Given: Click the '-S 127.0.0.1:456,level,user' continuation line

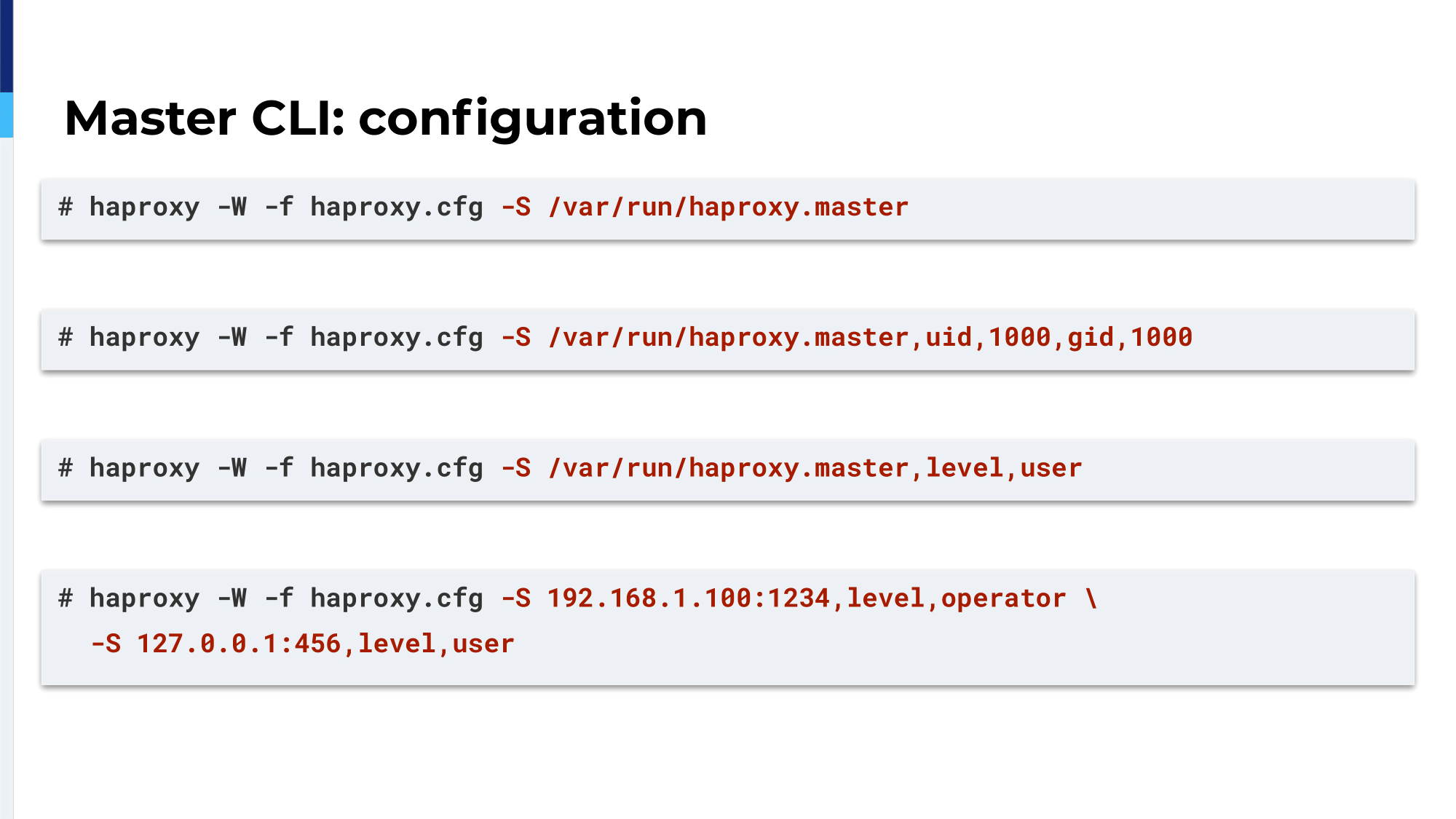Looking at the screenshot, I should (x=302, y=644).
